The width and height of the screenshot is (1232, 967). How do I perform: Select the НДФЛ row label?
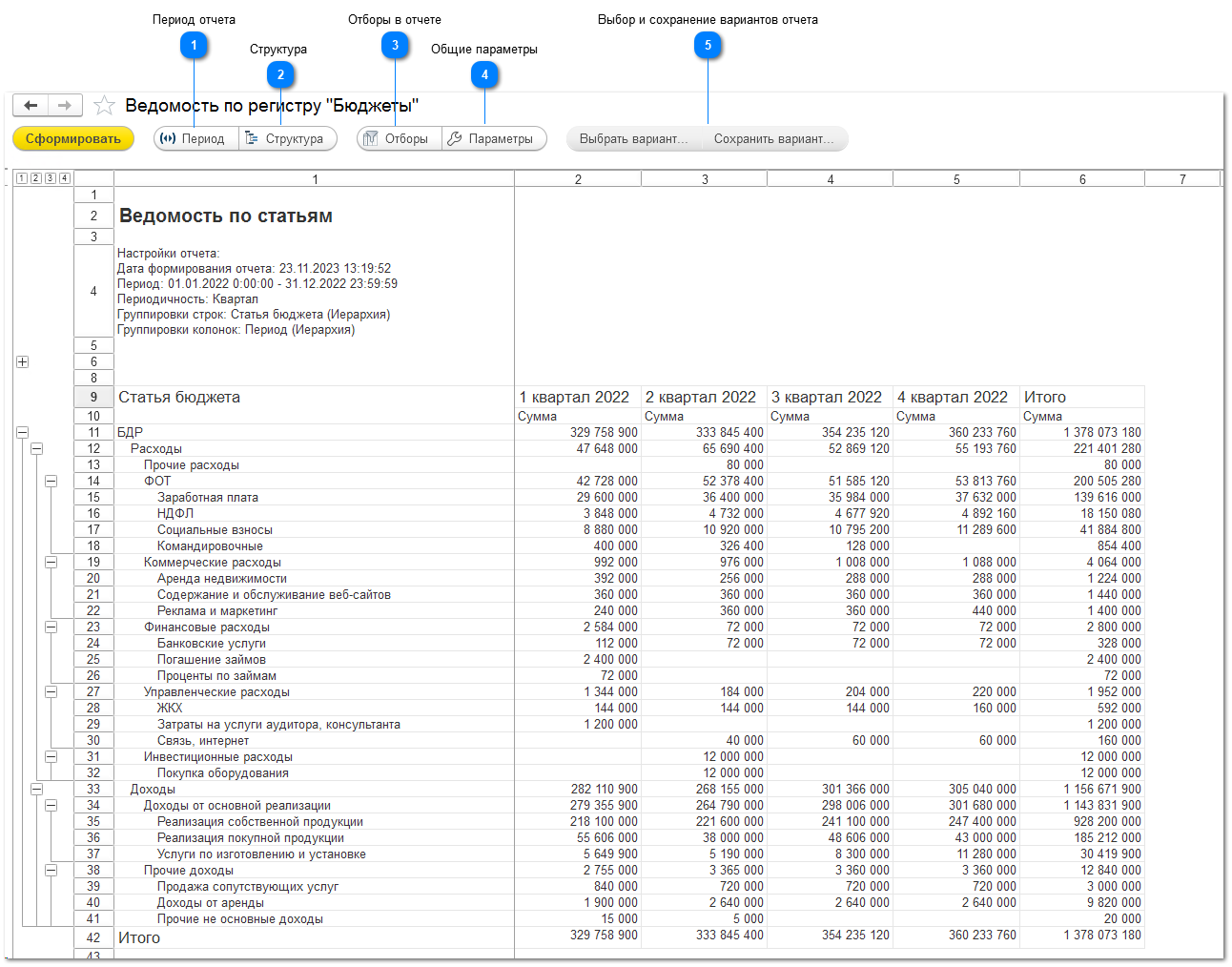(x=175, y=513)
